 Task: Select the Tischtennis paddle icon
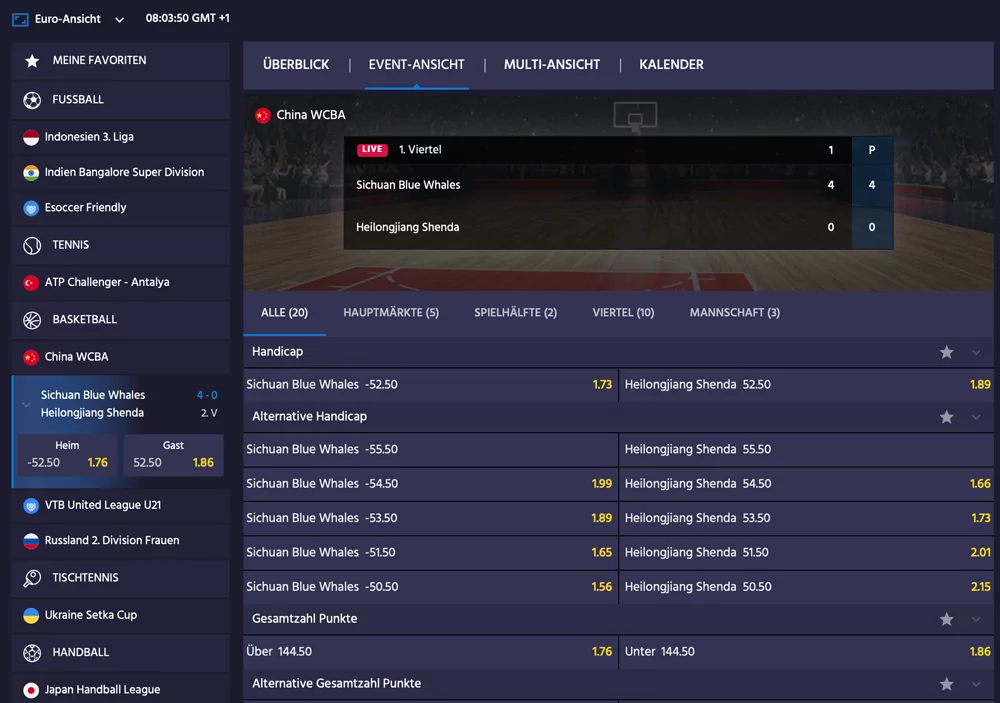click(x=32, y=578)
